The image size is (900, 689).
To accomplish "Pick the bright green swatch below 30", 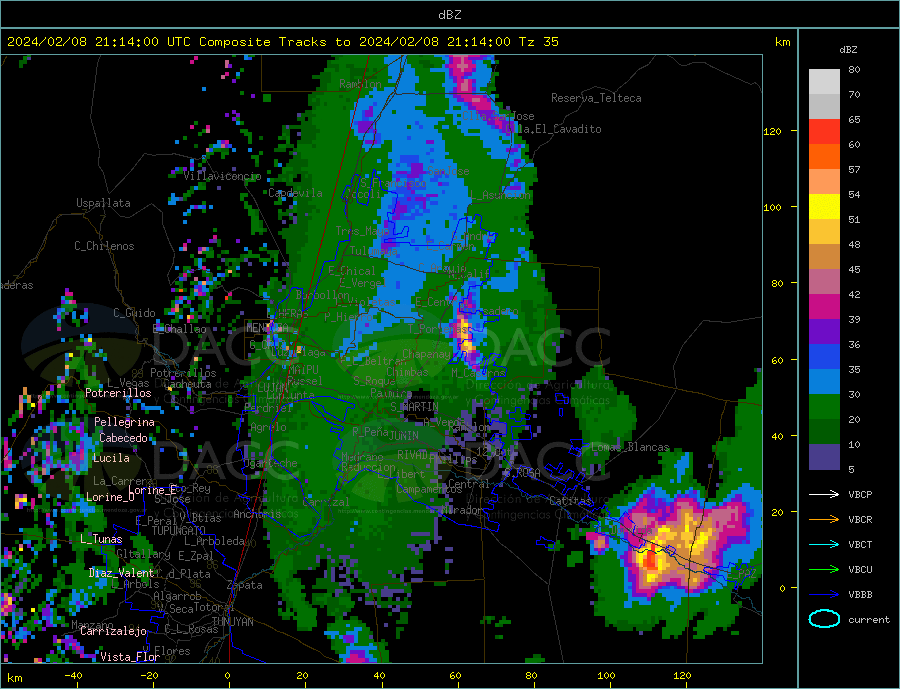I will click(x=824, y=407).
